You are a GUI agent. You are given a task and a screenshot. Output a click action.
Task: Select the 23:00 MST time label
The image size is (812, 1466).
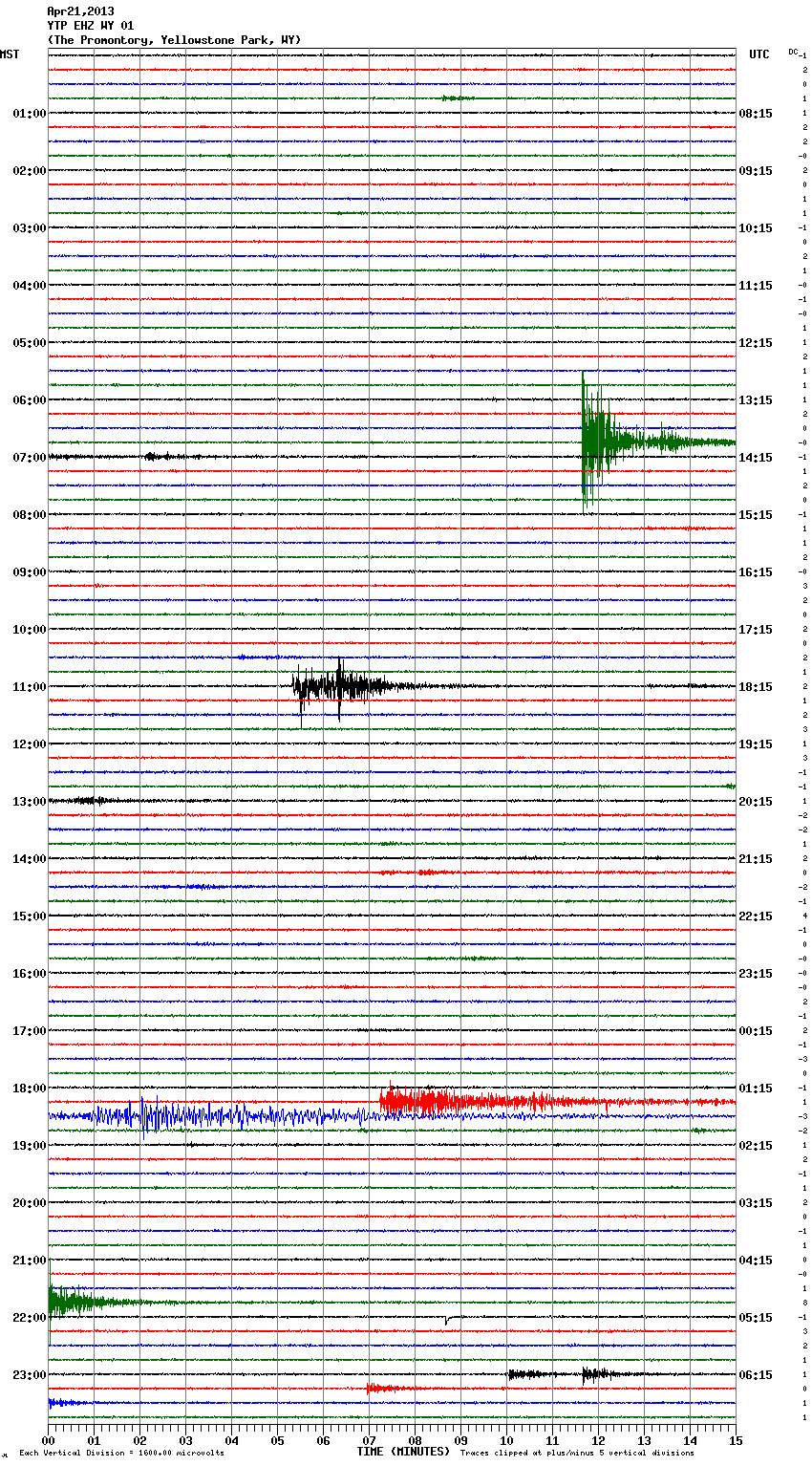(29, 1375)
